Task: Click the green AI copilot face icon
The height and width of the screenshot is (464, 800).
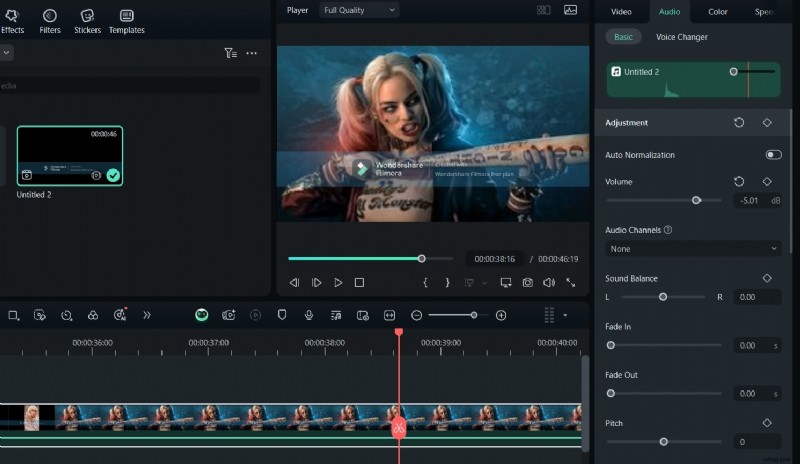Action: click(x=202, y=315)
